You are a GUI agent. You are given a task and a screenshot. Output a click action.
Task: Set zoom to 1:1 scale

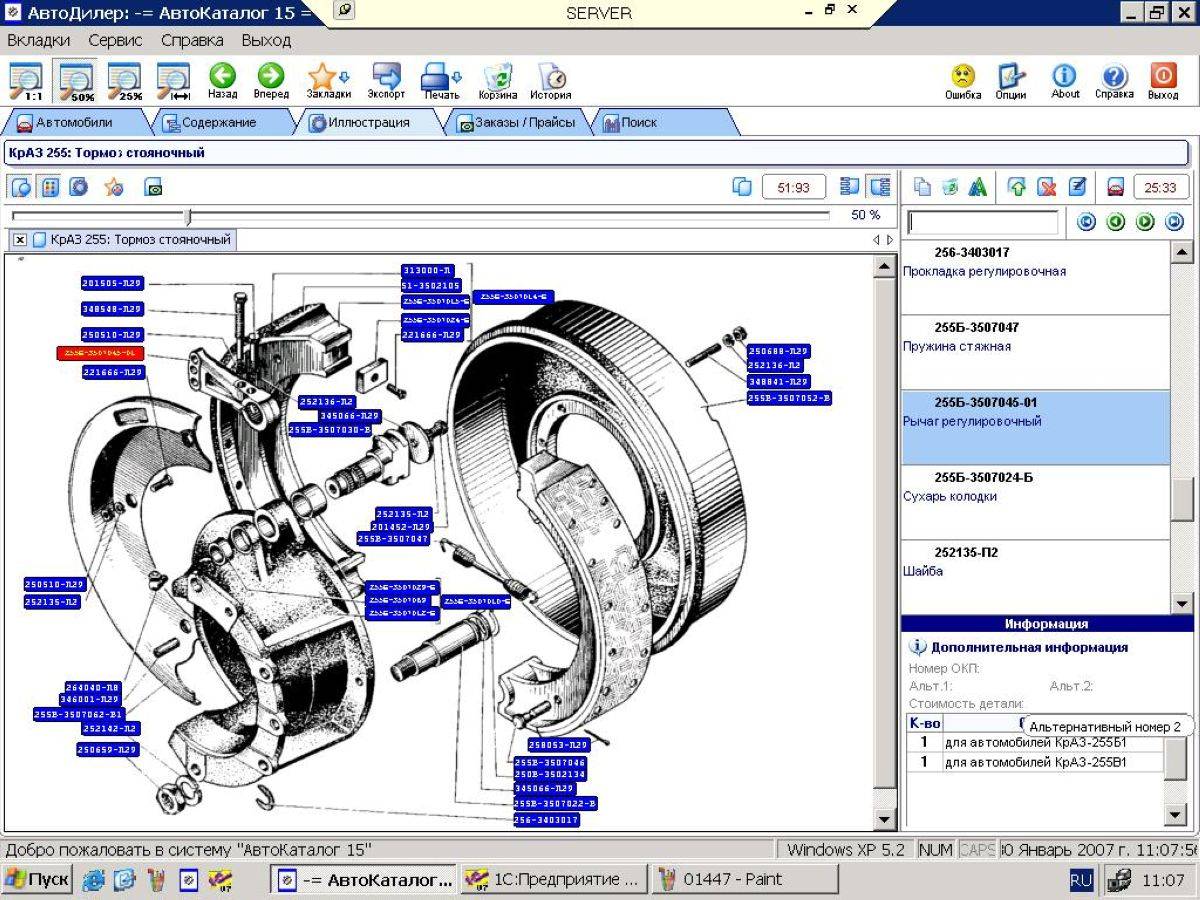(26, 81)
